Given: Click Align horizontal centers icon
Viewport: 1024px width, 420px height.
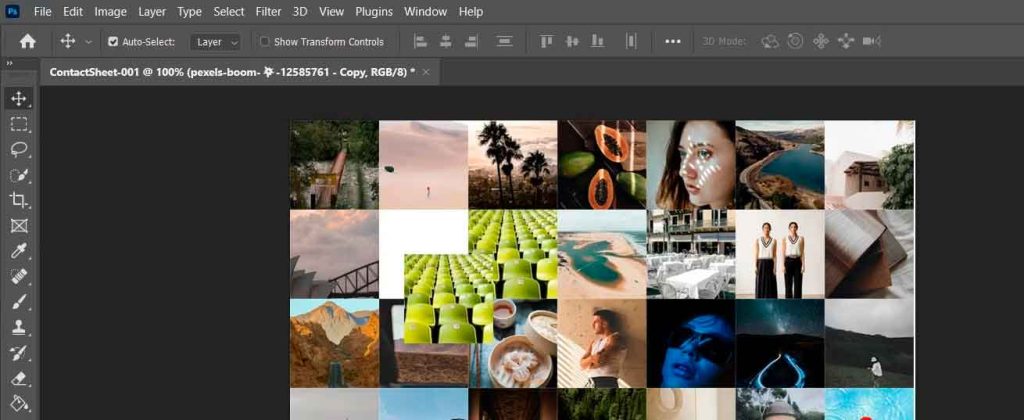Looking at the screenshot, I should (445, 42).
